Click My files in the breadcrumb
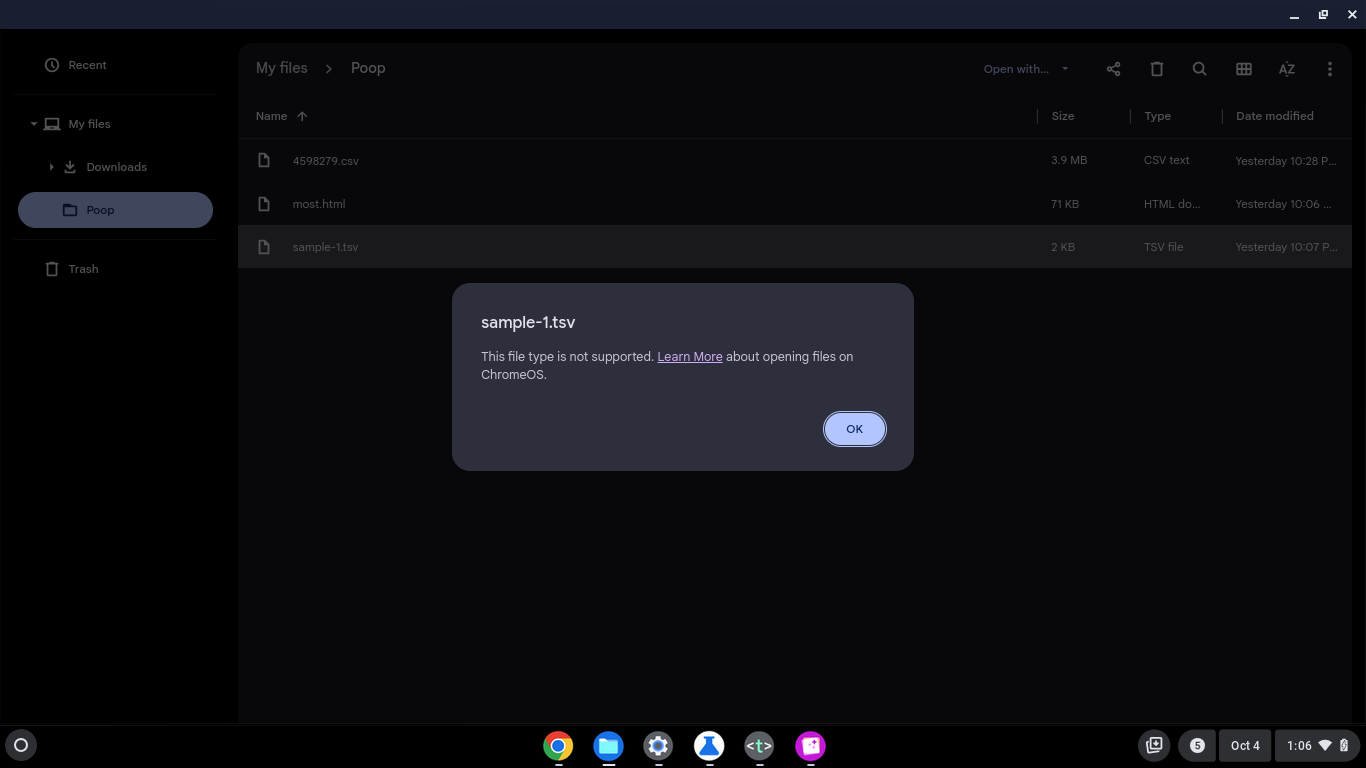This screenshot has height=768, width=1366. pyautogui.click(x=281, y=68)
